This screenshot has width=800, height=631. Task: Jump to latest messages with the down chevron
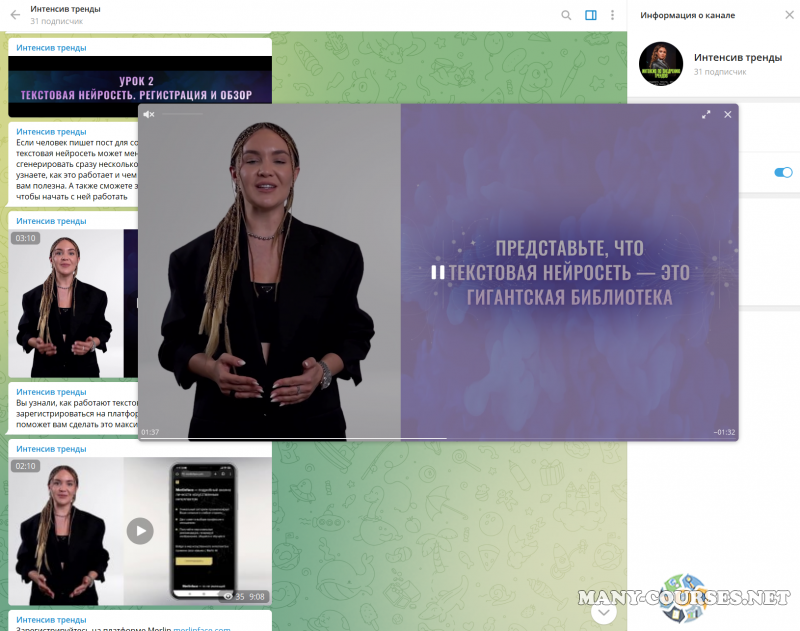click(x=603, y=613)
